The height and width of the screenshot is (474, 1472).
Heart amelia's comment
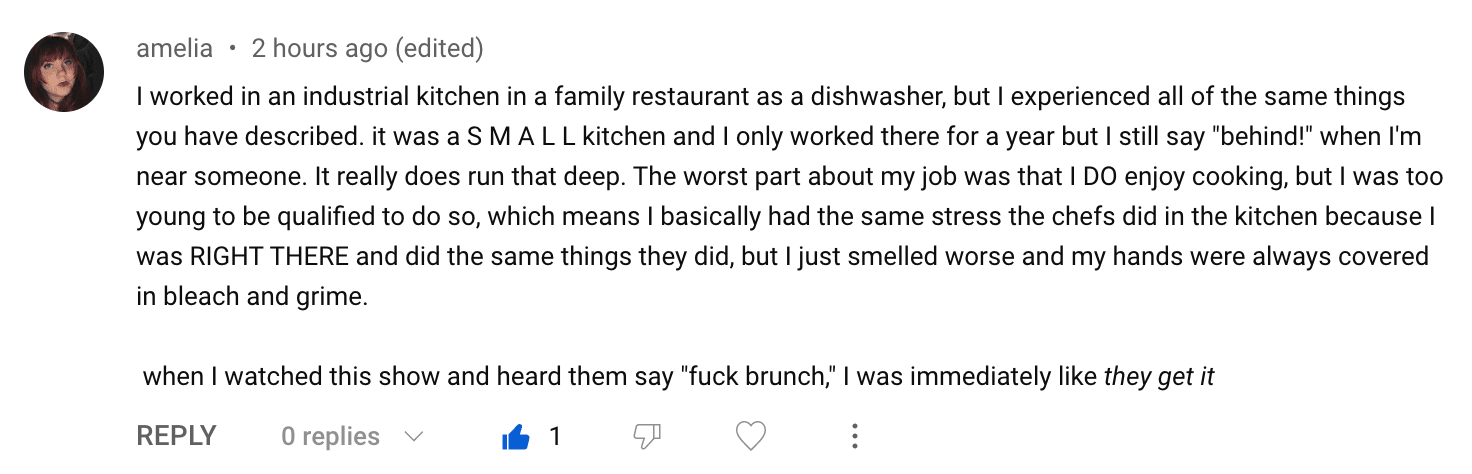751,437
